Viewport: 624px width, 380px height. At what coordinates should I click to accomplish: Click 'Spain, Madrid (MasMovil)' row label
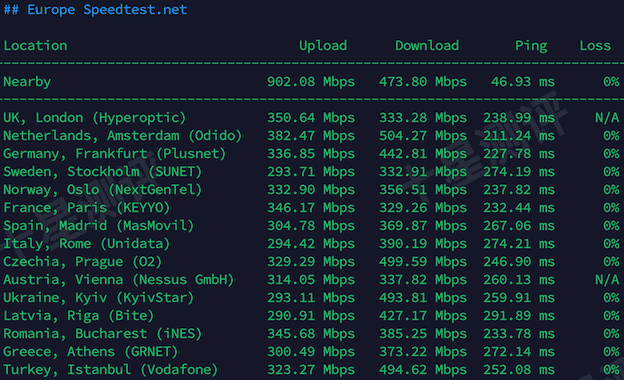[99, 226]
